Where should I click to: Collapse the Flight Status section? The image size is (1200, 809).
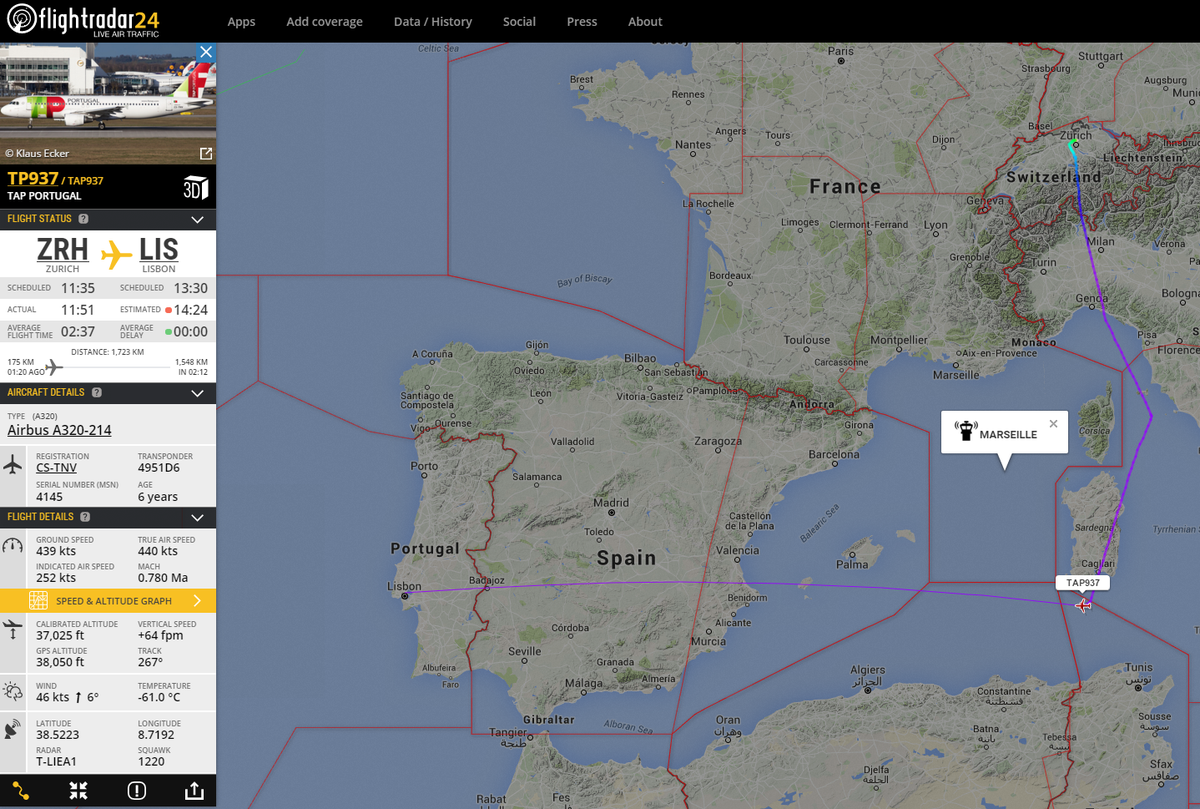point(197,220)
